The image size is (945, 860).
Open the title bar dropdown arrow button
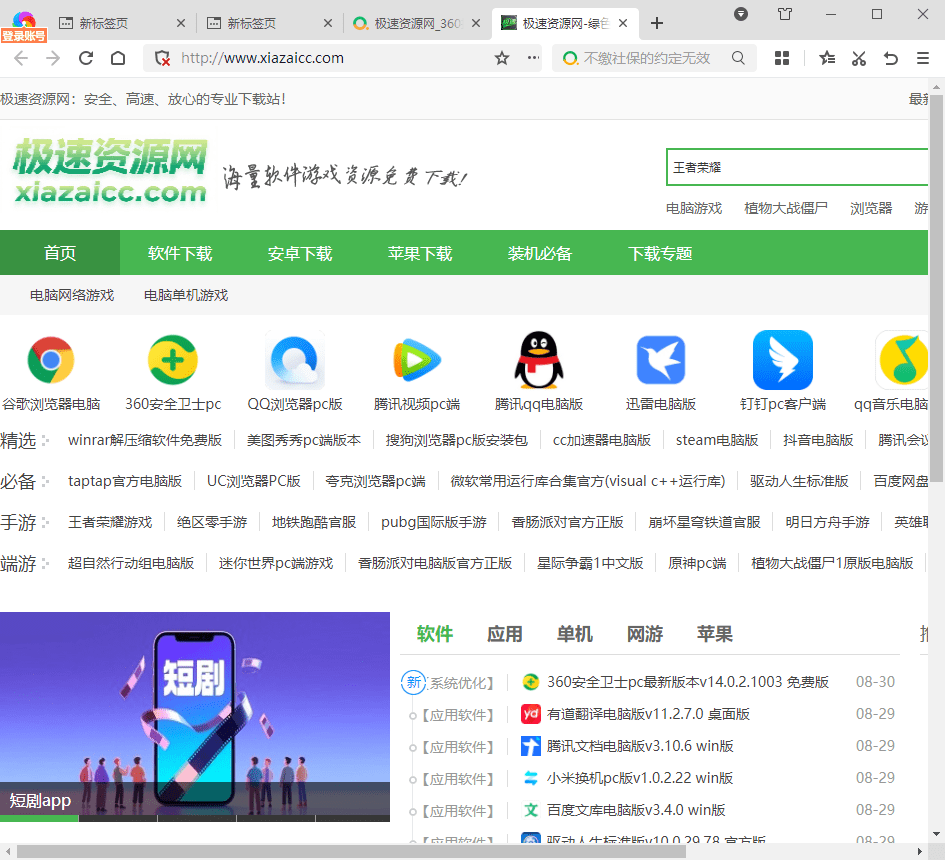click(x=741, y=14)
